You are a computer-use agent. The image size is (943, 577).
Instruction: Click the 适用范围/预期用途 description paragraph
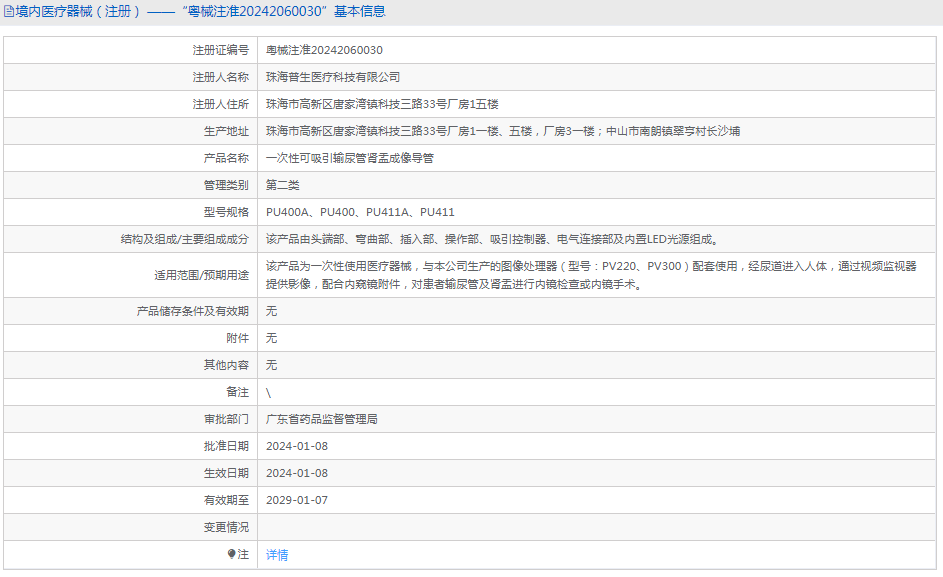(x=591, y=275)
